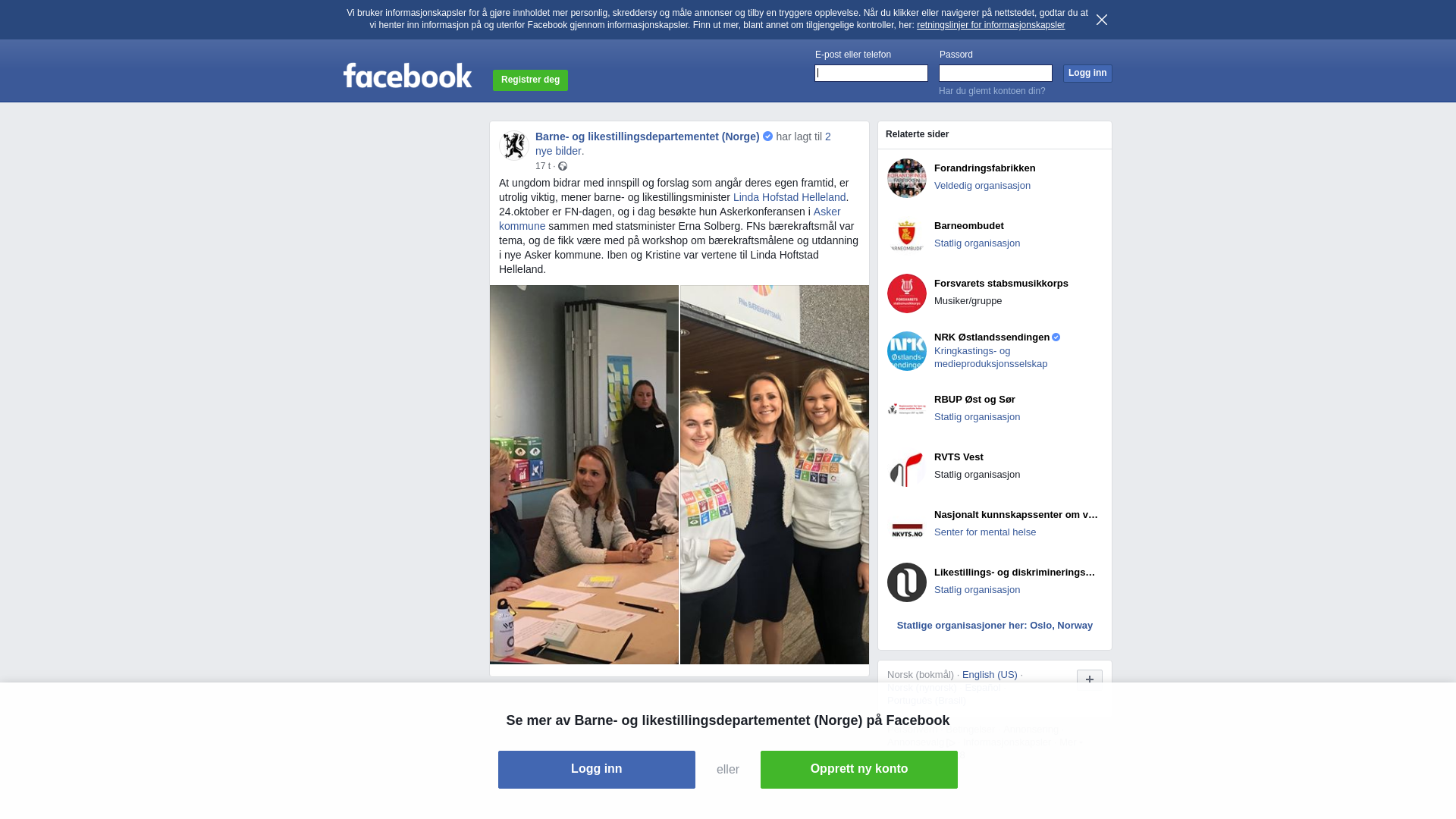Focus the E-post eller telefon field
The height and width of the screenshot is (819, 1456).
871,73
